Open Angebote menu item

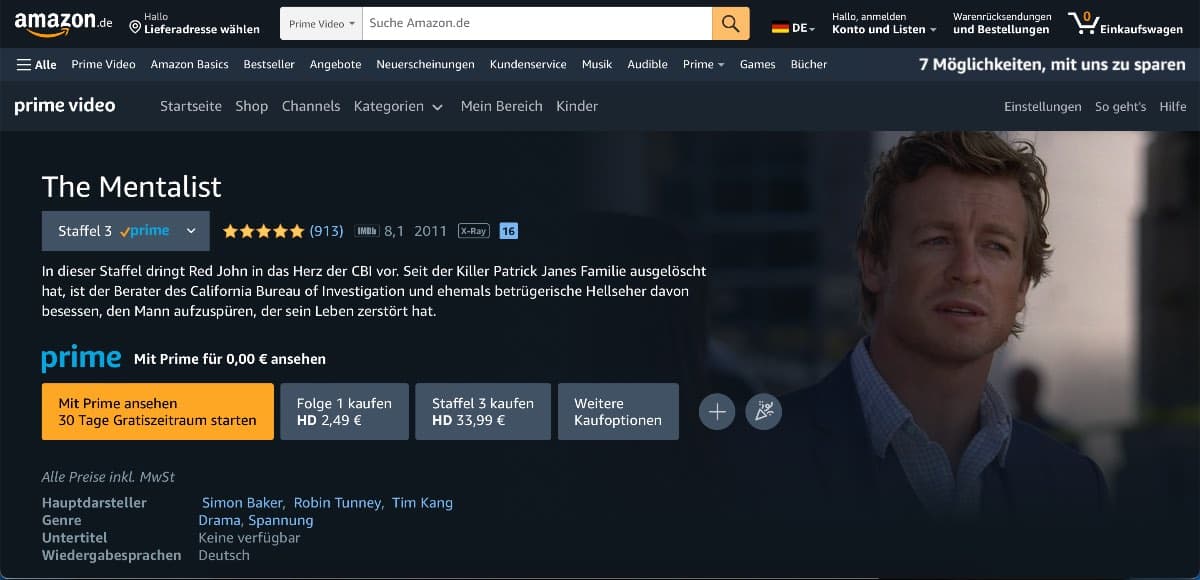click(335, 64)
